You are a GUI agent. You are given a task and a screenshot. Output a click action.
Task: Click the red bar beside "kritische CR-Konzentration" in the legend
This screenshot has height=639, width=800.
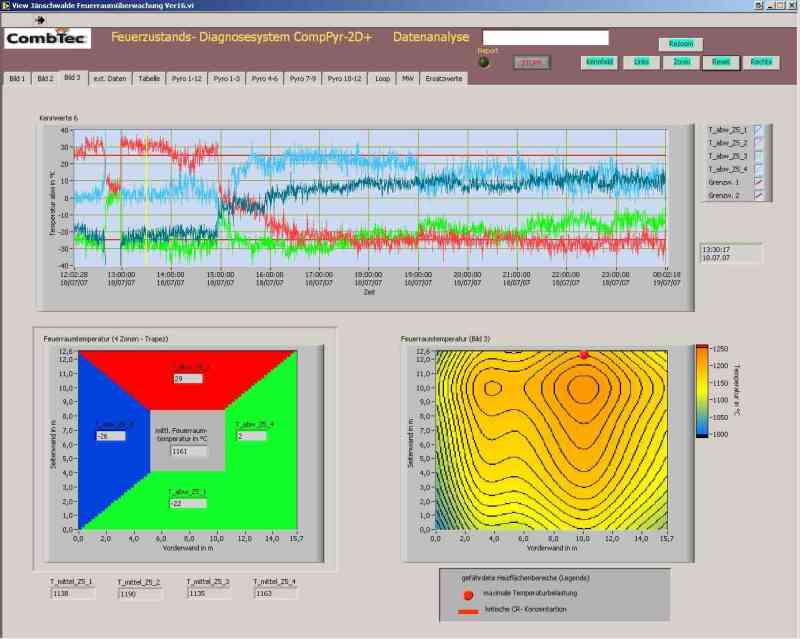(468, 611)
